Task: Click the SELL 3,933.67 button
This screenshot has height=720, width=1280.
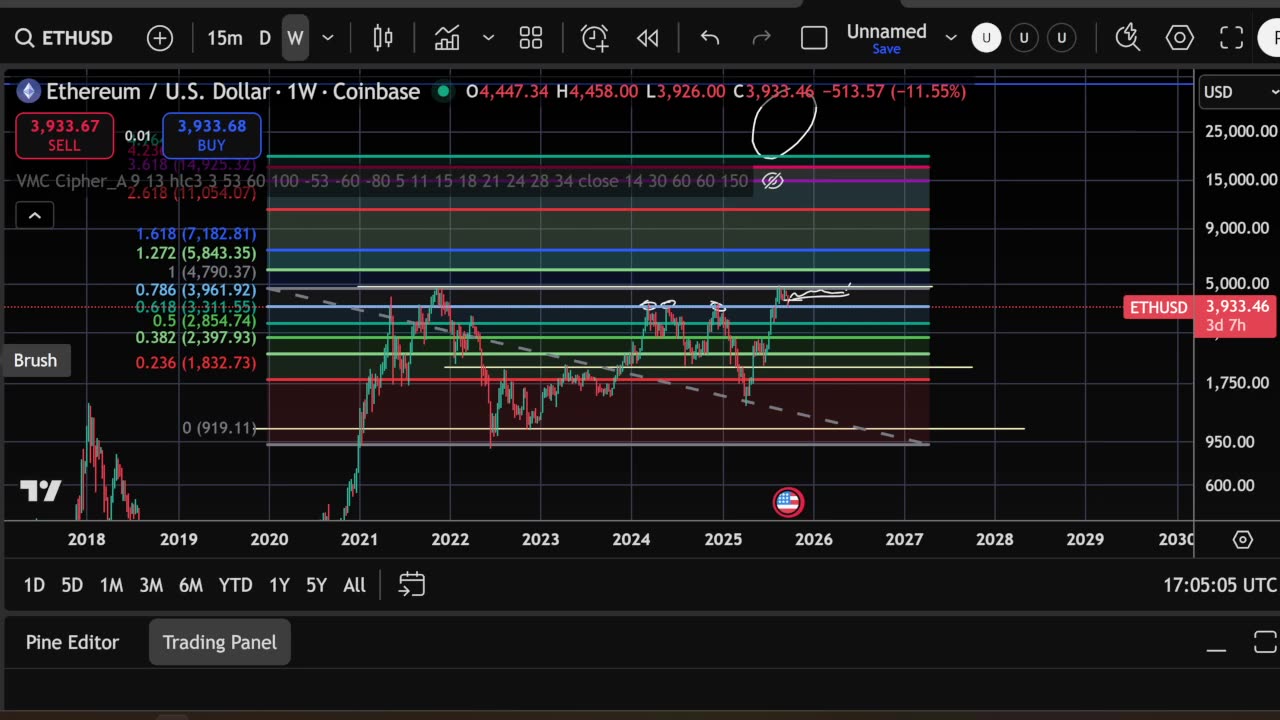Action: [x=64, y=135]
